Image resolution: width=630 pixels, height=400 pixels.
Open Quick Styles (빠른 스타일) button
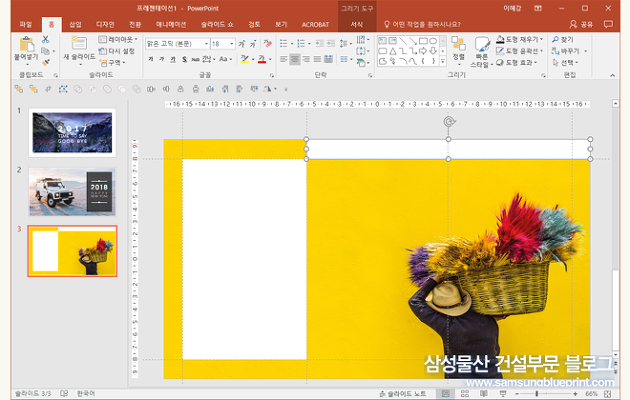tap(482, 52)
